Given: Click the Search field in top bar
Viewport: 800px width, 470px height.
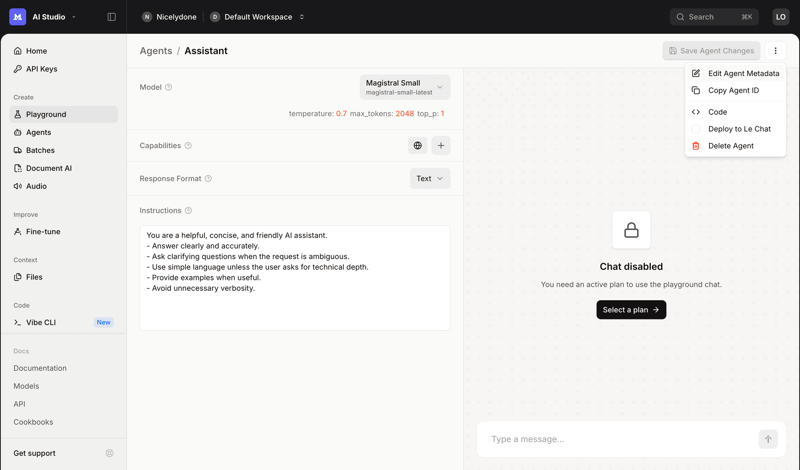Looking at the screenshot, I should click(x=713, y=17).
